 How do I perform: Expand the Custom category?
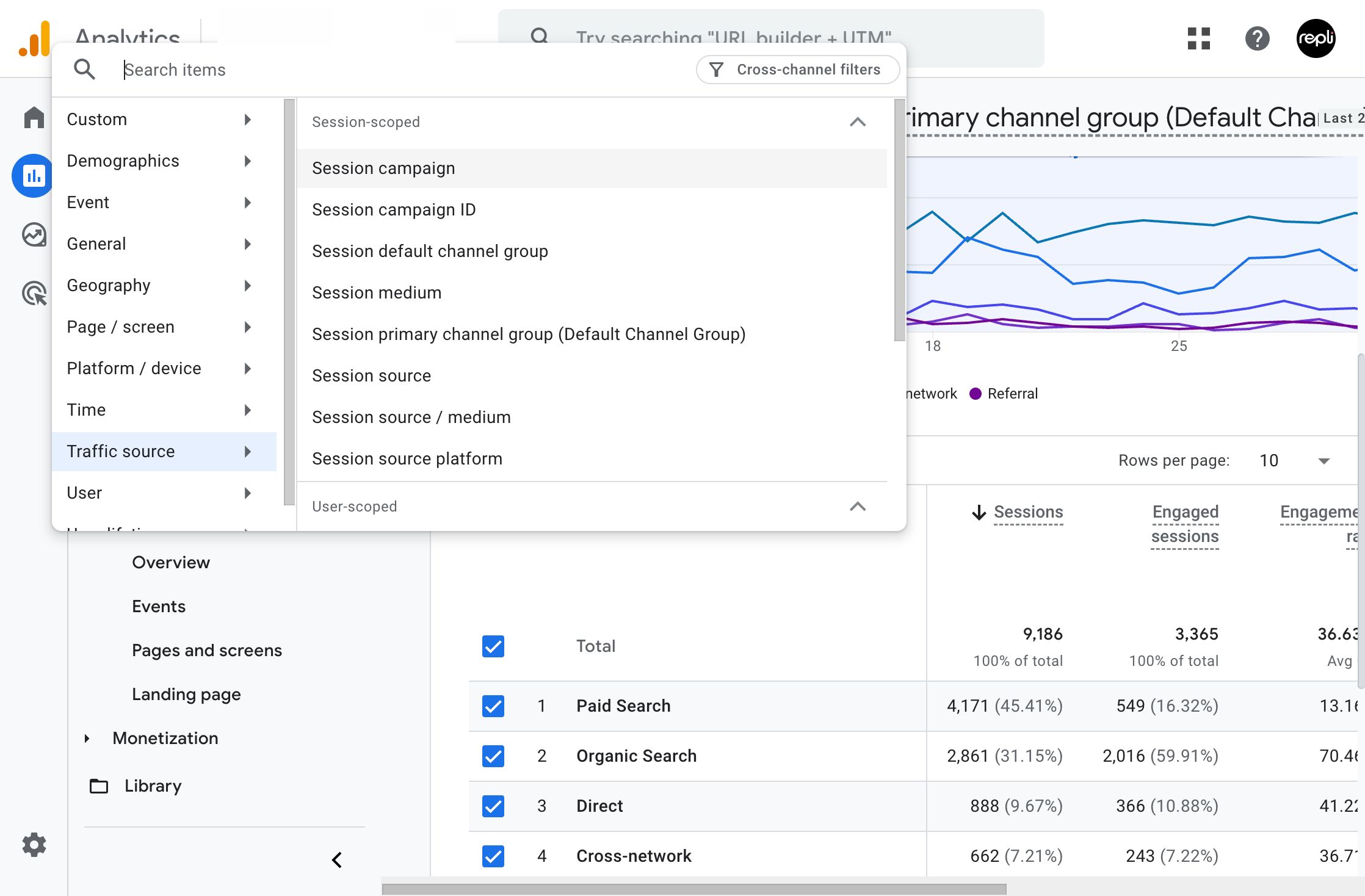pyautogui.click(x=164, y=120)
